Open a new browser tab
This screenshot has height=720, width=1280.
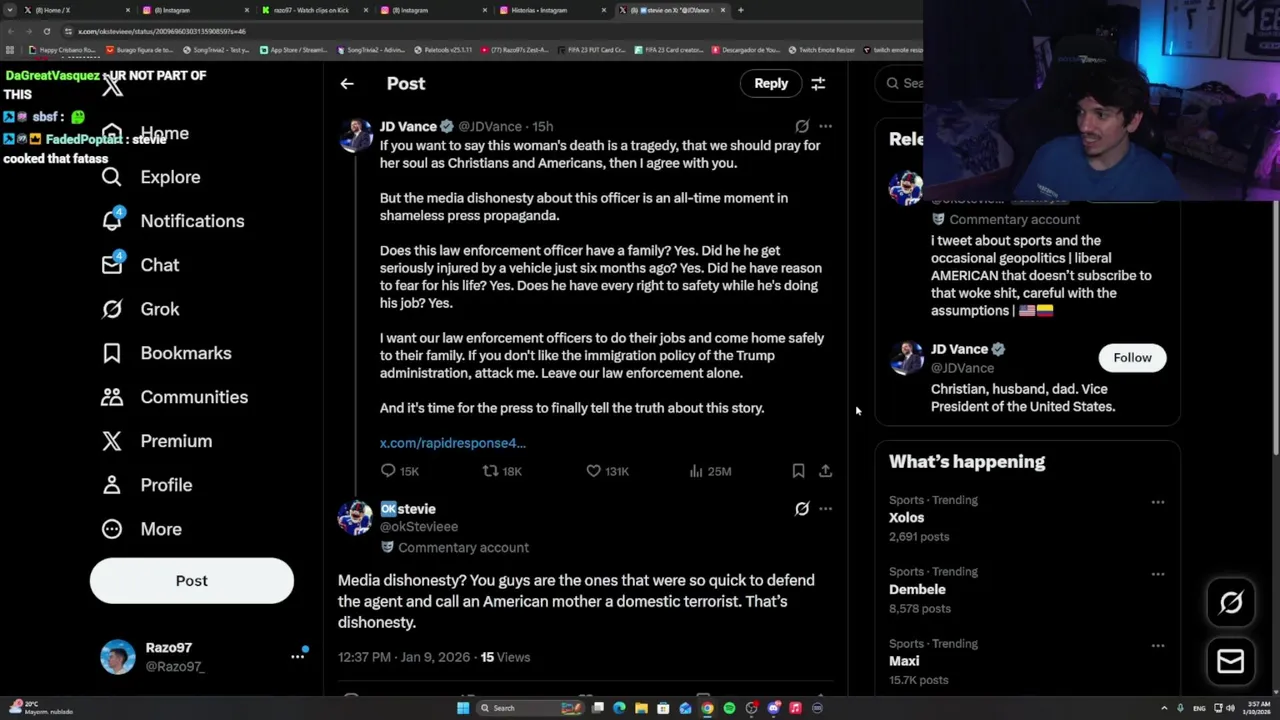tap(740, 10)
